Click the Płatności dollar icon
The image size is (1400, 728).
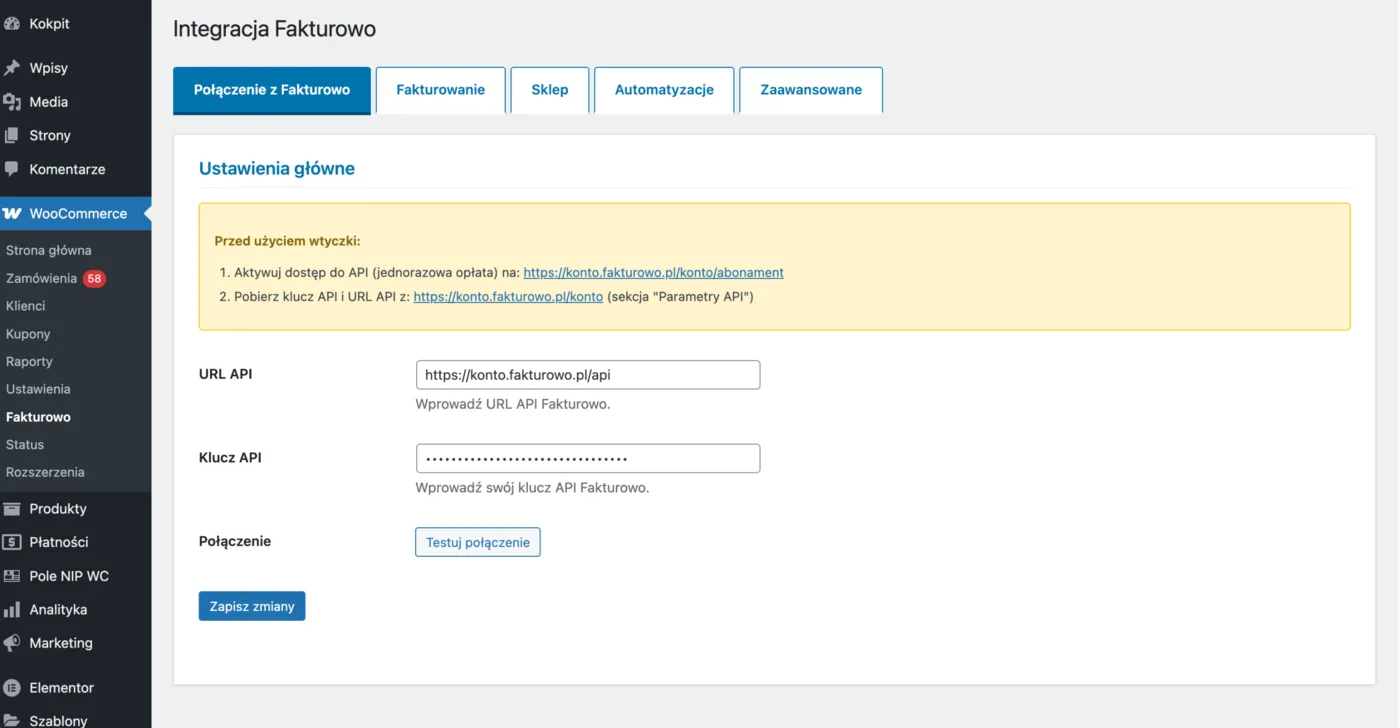tap(12, 542)
